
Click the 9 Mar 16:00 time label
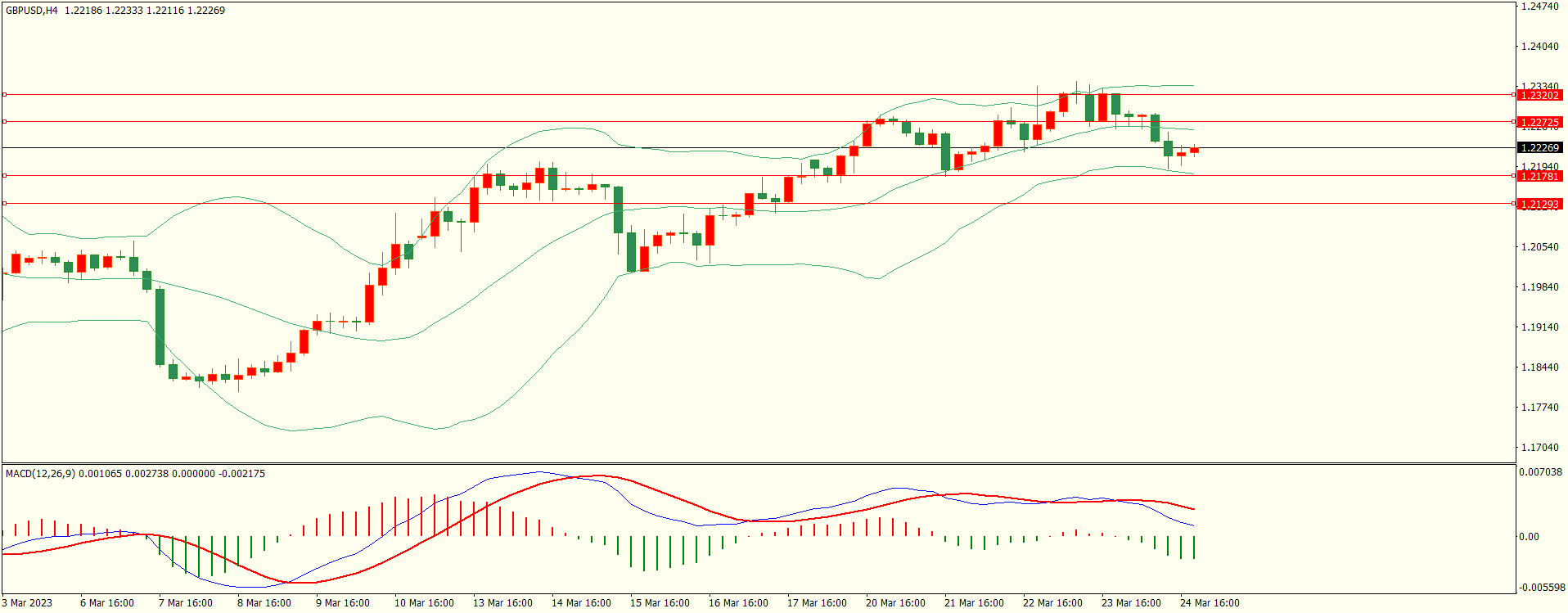[x=343, y=603]
